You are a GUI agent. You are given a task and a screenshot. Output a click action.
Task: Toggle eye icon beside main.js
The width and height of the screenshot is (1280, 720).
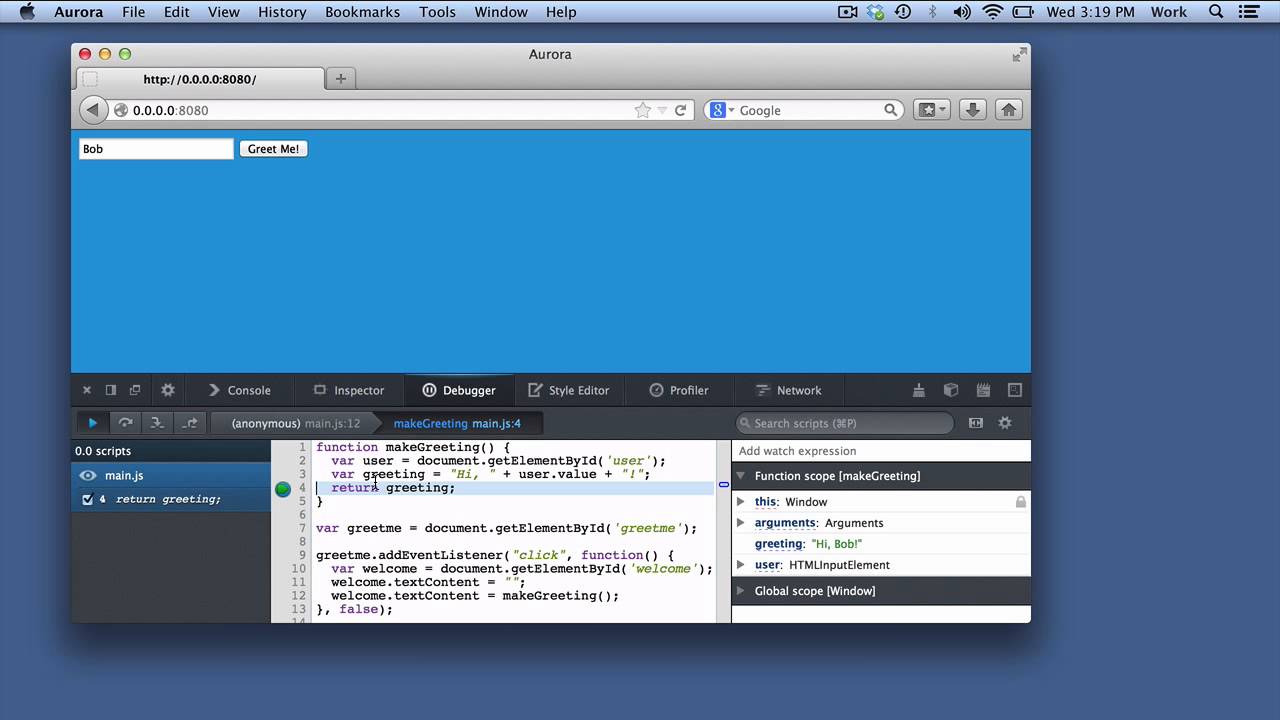[x=88, y=476]
